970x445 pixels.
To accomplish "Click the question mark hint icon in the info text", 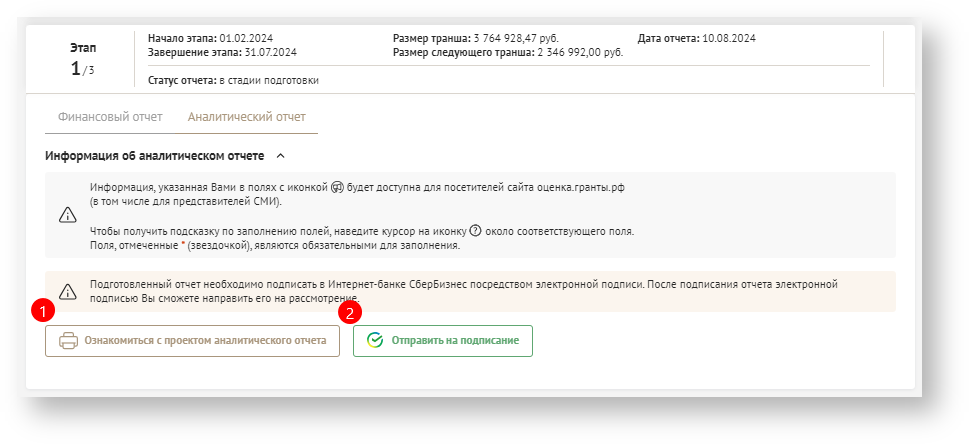I will point(475,231).
